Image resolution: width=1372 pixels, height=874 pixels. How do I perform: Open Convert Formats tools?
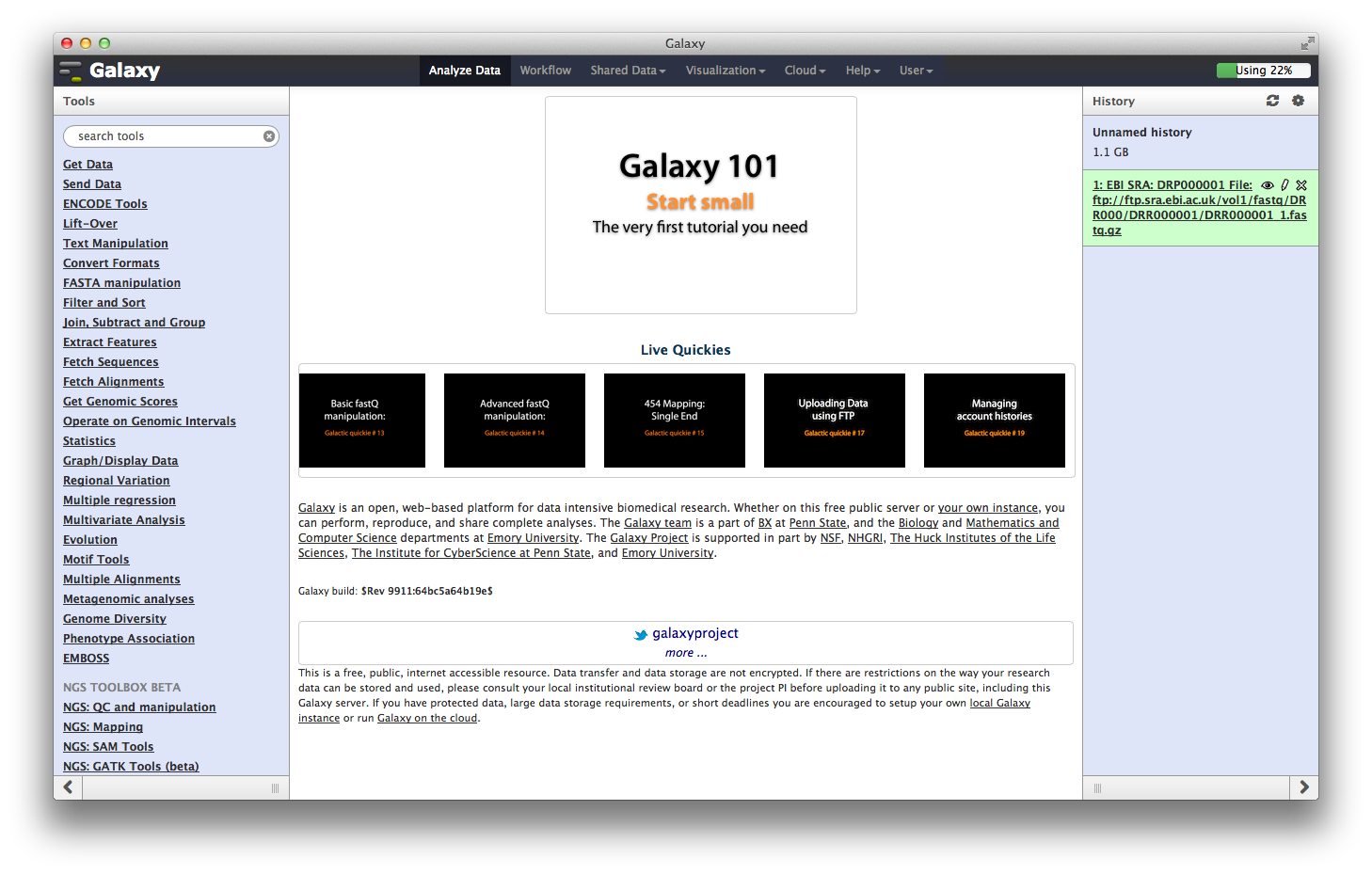click(x=111, y=263)
